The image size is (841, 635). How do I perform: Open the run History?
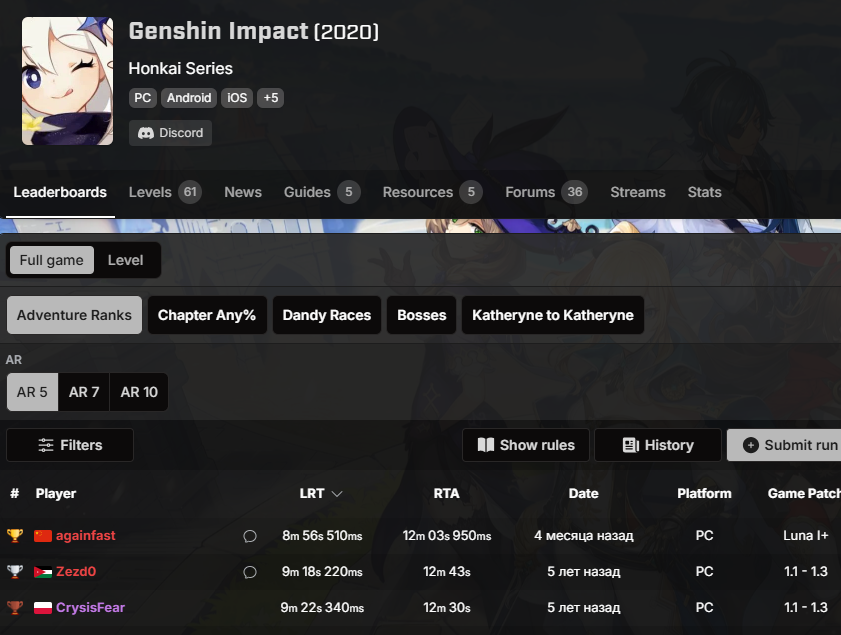658,445
